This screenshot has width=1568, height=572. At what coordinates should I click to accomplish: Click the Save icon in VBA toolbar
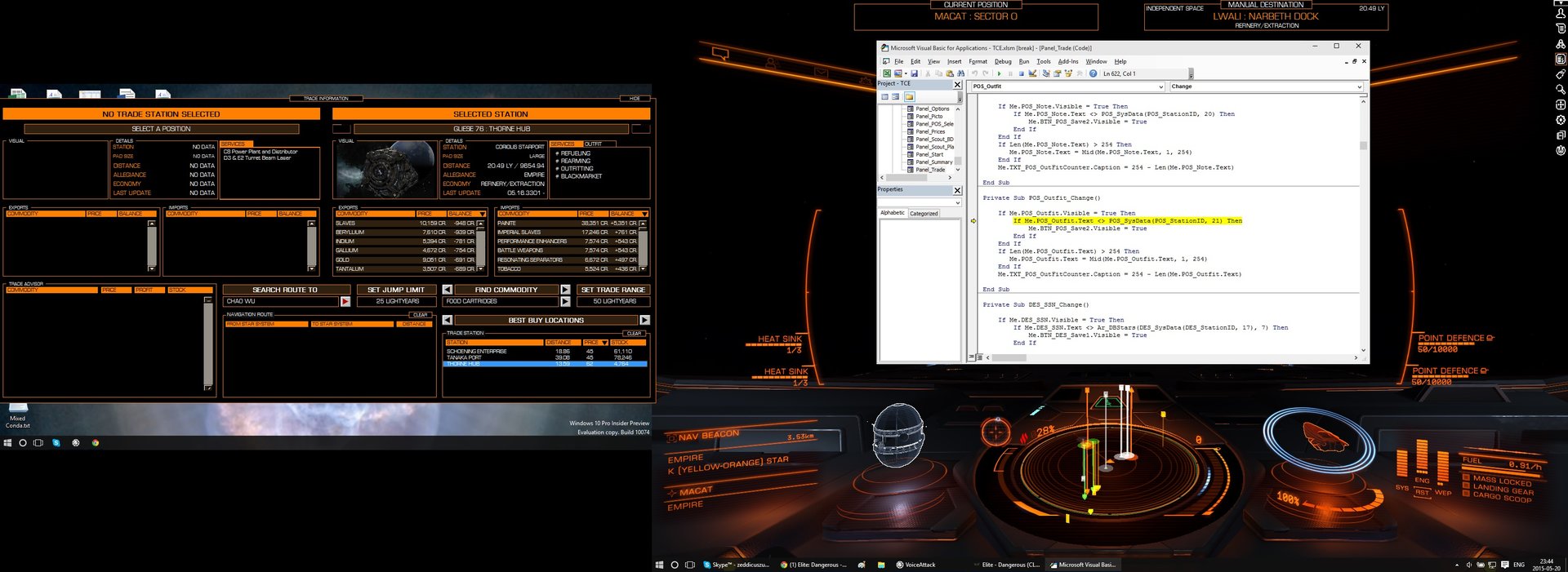pos(914,73)
